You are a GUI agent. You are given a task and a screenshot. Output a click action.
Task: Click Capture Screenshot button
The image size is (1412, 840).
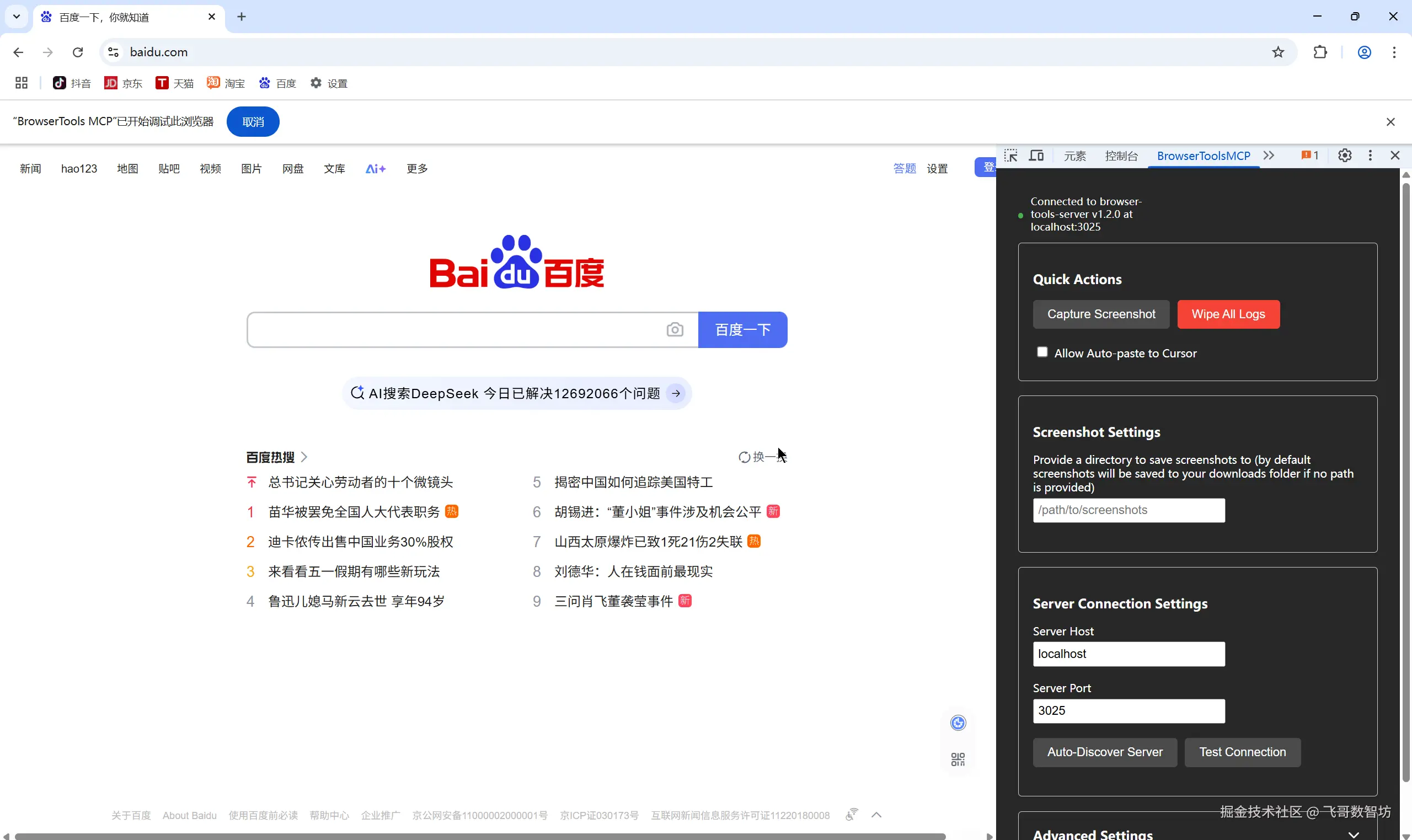tap(1101, 314)
